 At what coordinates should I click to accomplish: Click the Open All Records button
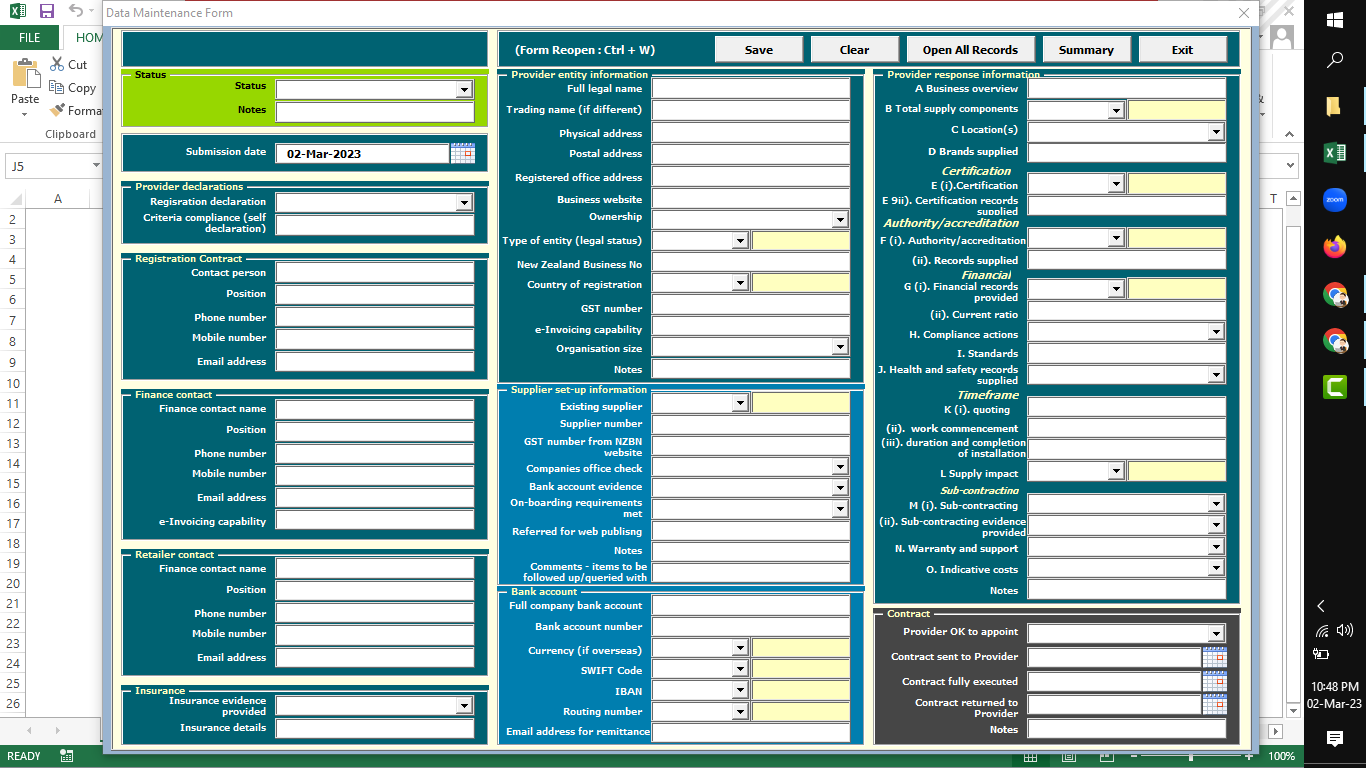pyautogui.click(x=969, y=50)
